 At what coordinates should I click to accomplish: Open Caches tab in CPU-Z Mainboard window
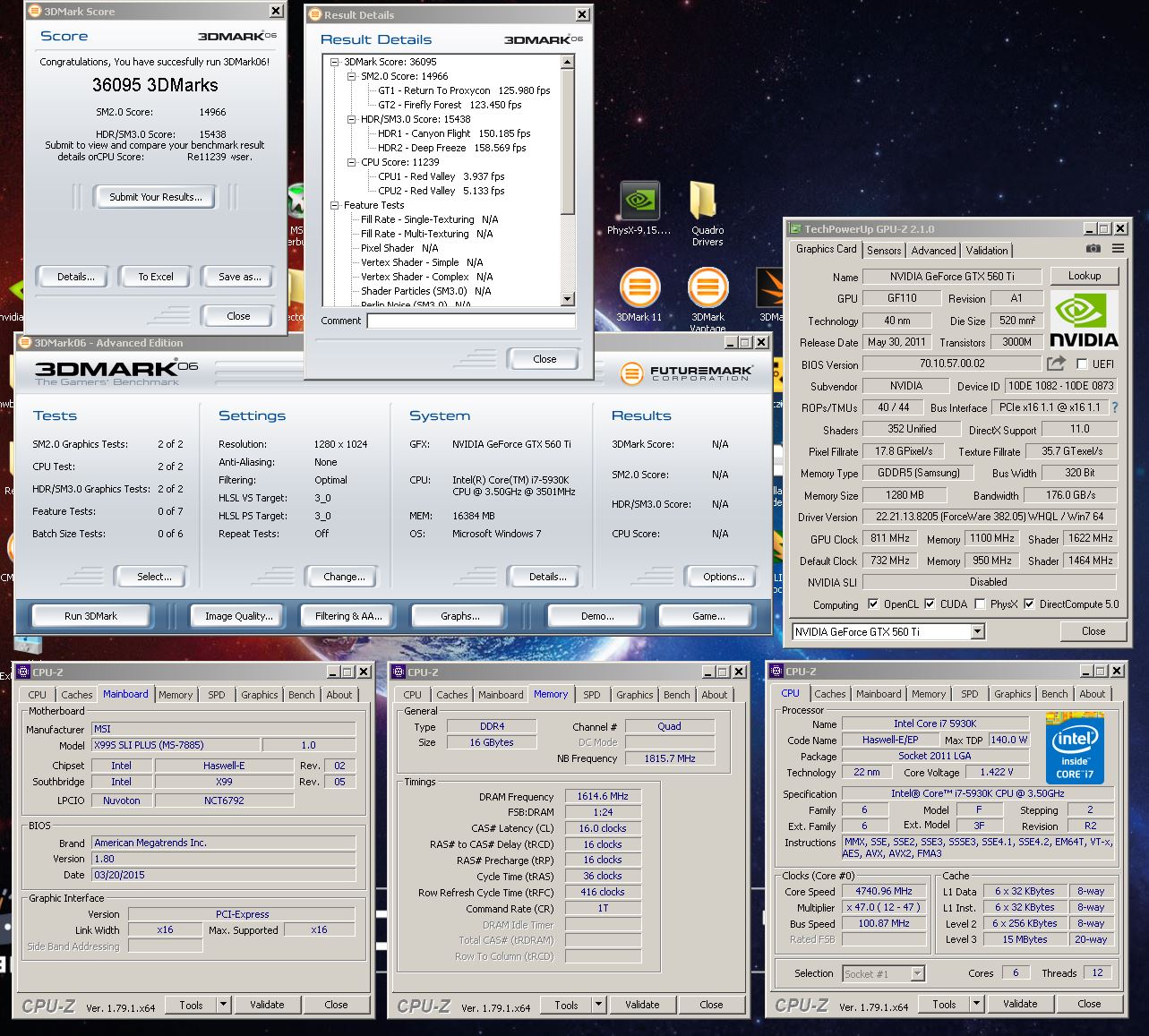click(77, 695)
